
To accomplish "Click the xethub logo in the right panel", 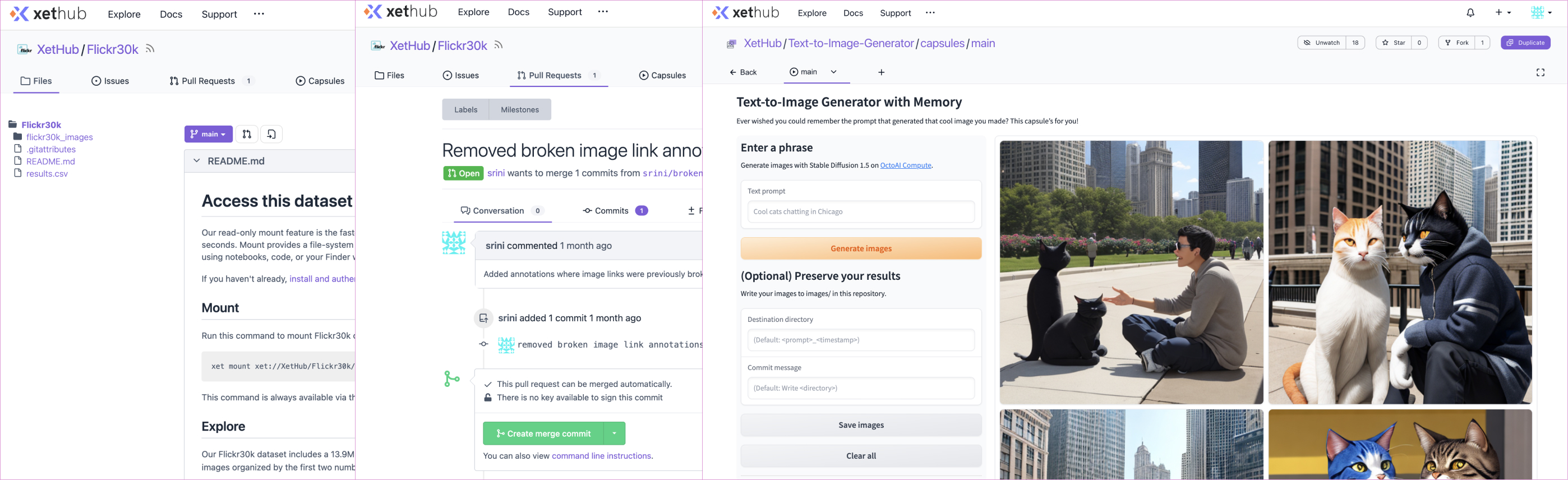I will click(746, 12).
